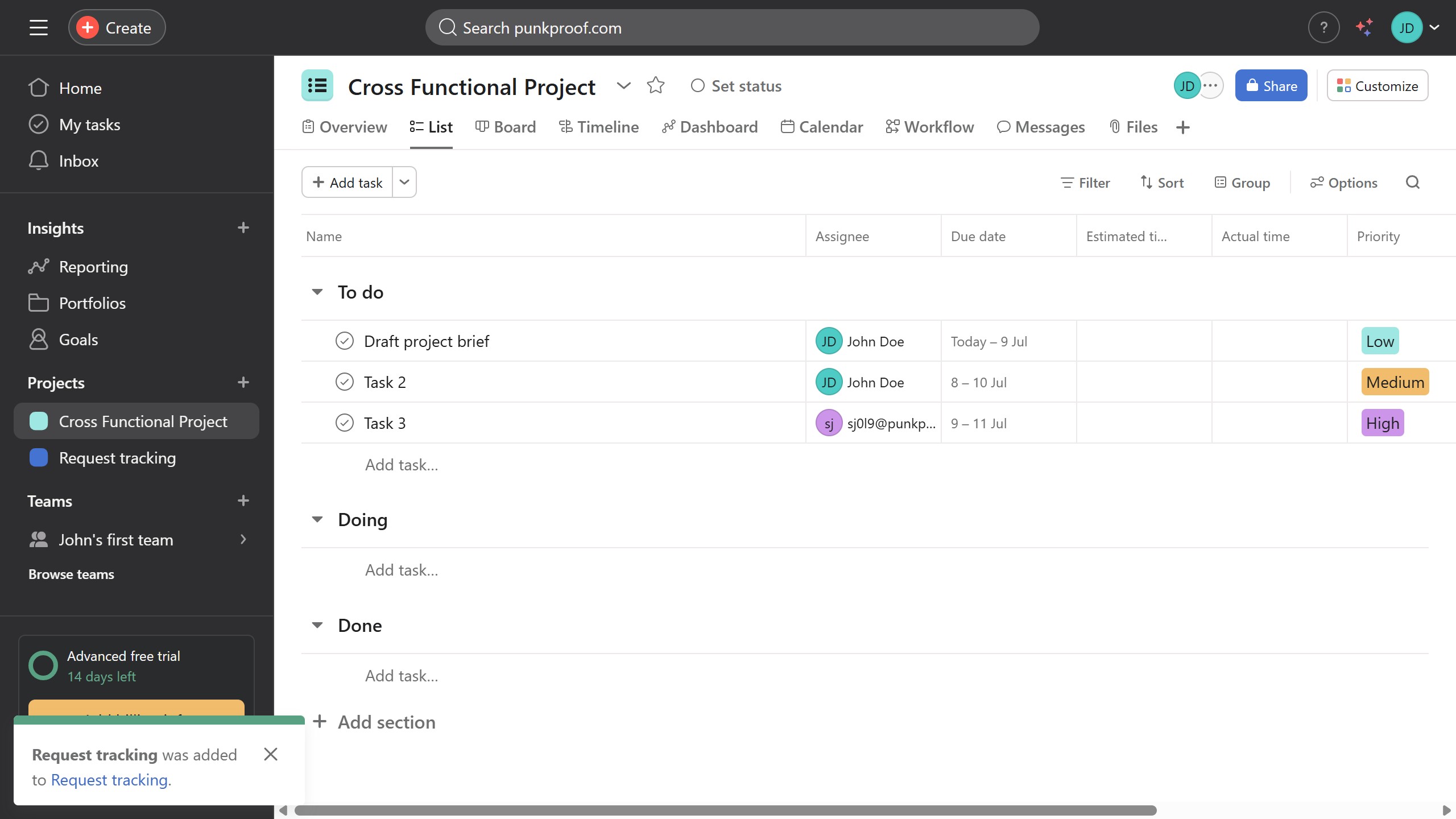Click the list search magnifier icon
Viewport: 1456px width, 819px height.
[1413, 183]
